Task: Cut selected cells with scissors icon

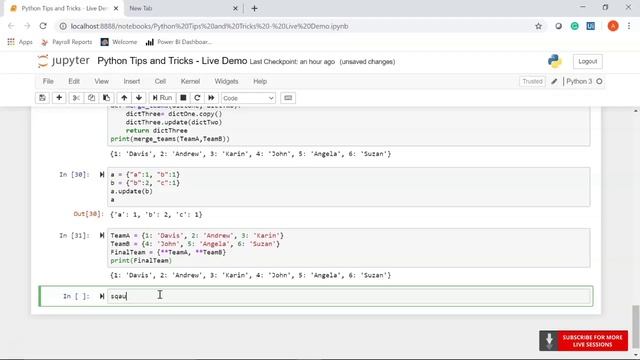Action: 76,98
